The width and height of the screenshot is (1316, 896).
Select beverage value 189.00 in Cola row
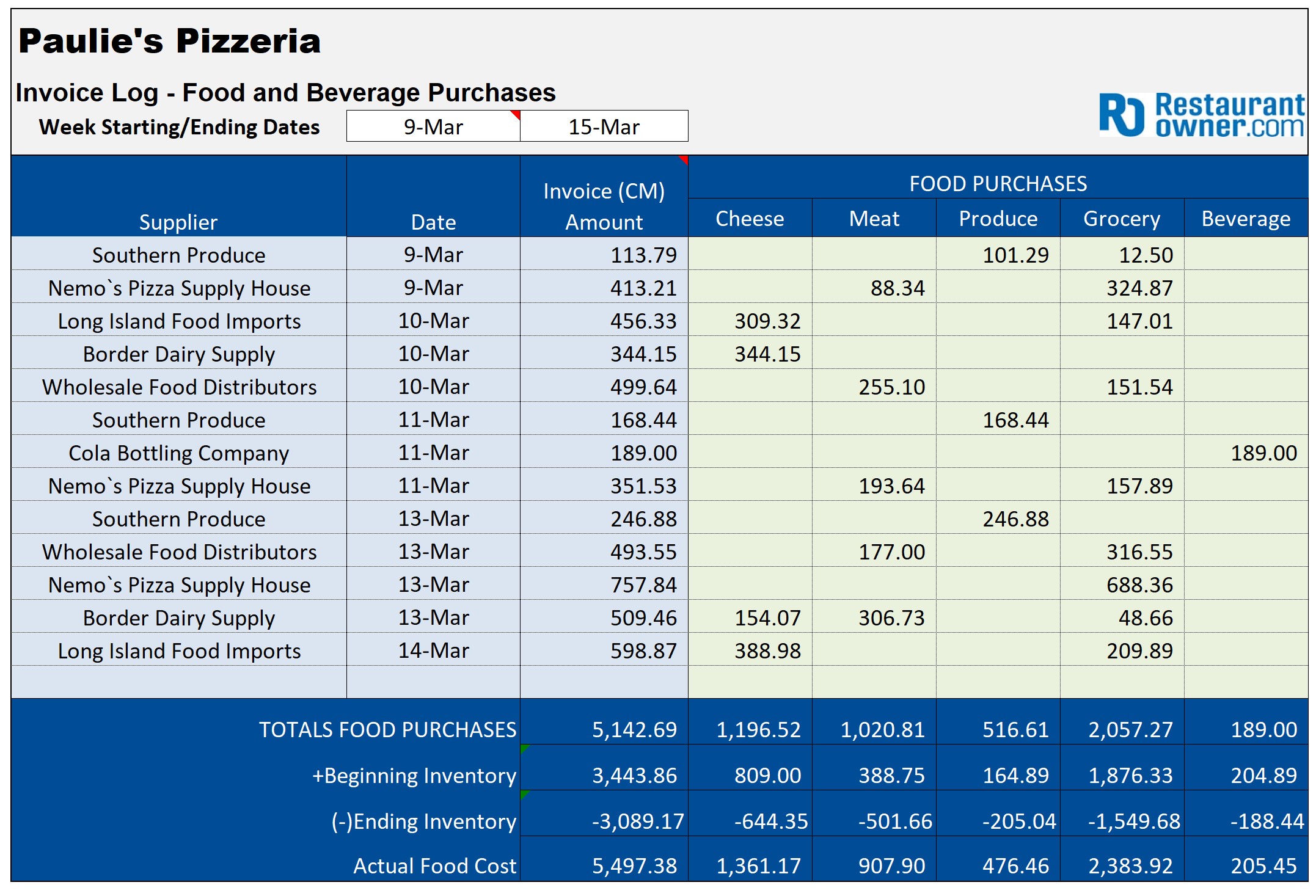[1246, 452]
